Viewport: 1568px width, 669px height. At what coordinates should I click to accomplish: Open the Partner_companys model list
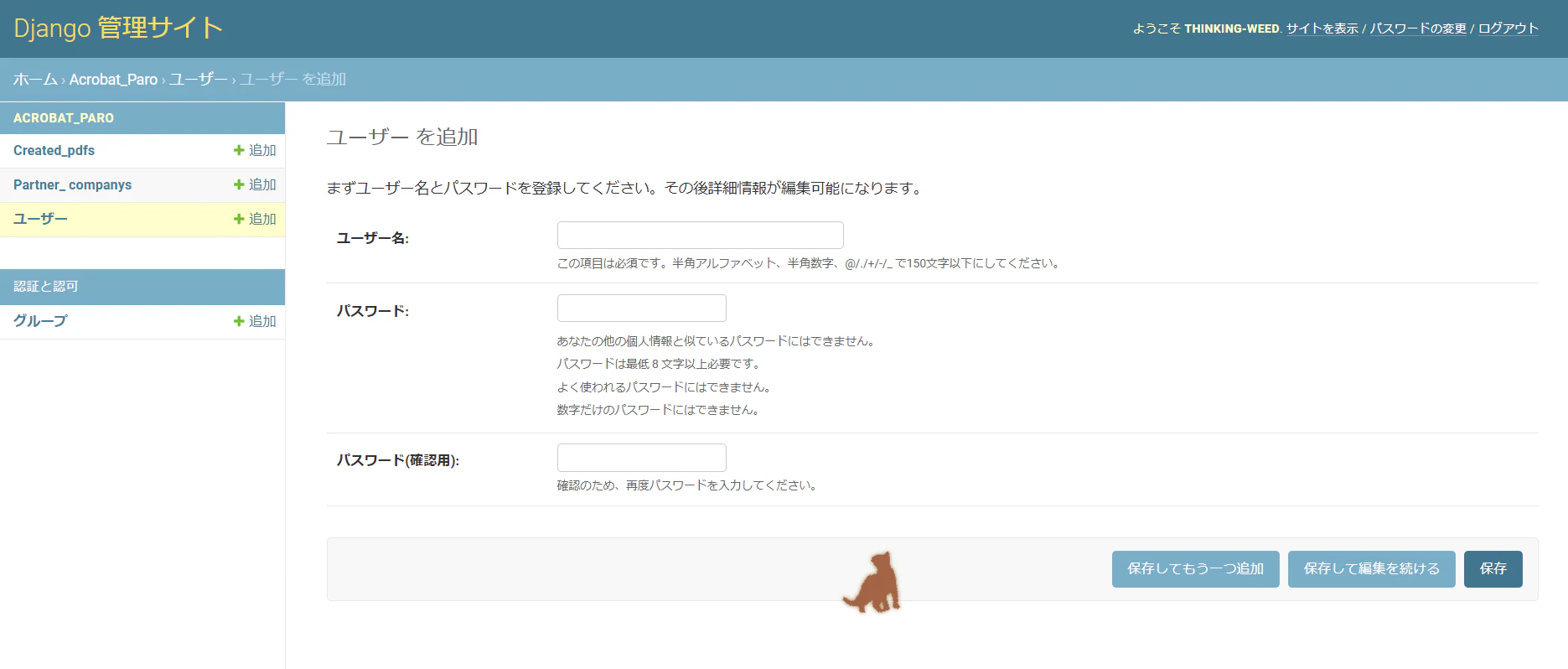(x=72, y=185)
